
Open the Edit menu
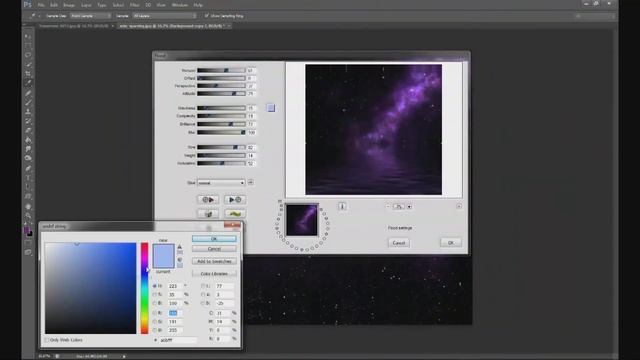click(x=54, y=5)
